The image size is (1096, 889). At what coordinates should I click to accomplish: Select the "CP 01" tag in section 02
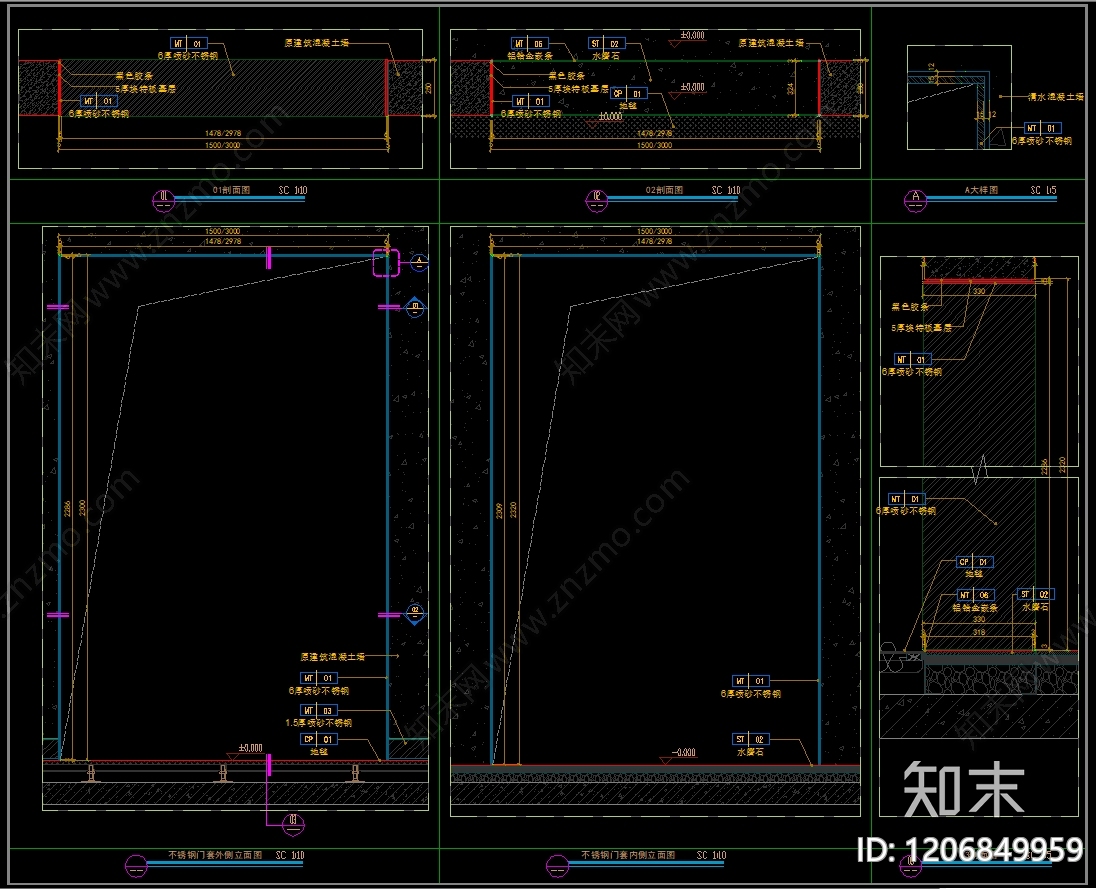[x=628, y=94]
